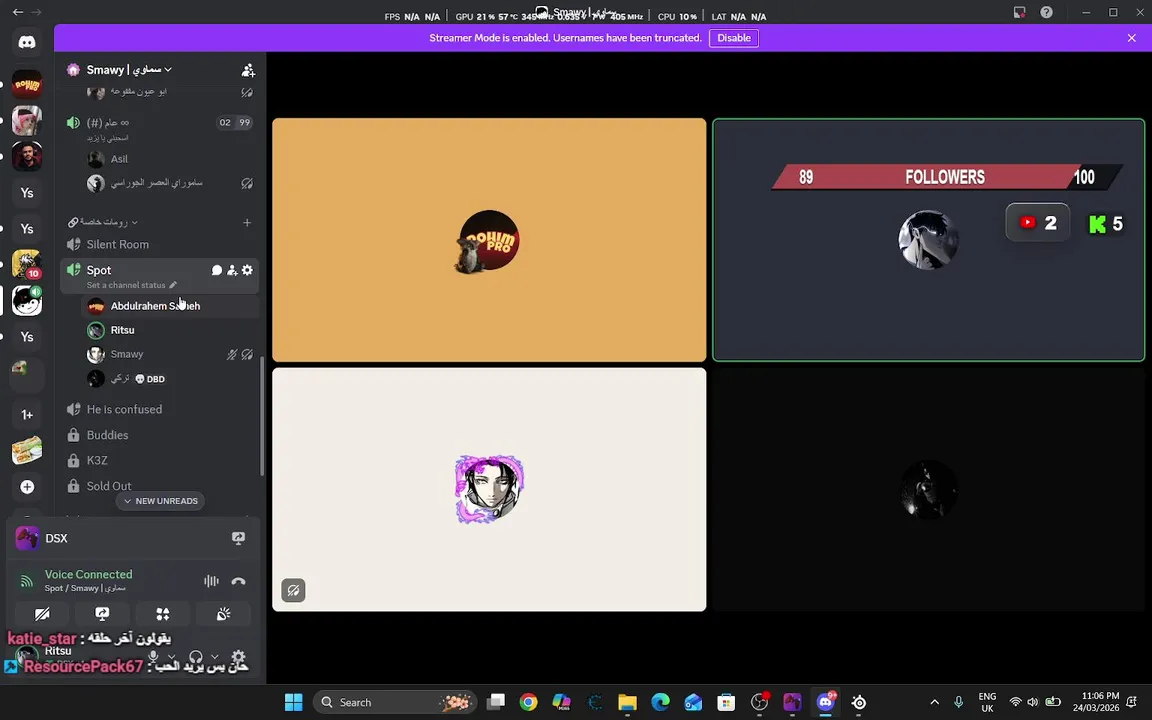Open microphone input options chevron
The image size is (1152, 720).
[x=171, y=657]
